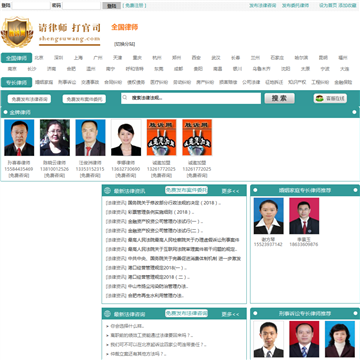360x360 pixels.
Task: Click the customer service avatar icon (客服在线)
Action: [320, 98]
